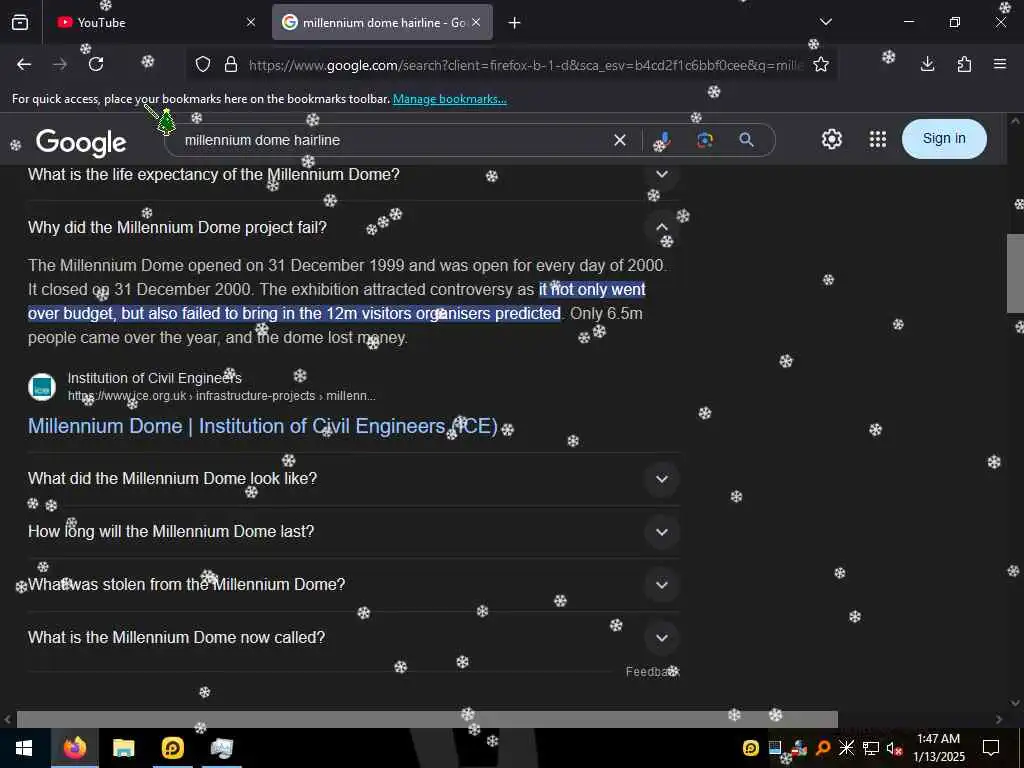The image size is (1024, 768).
Task: Click the muted volume tray icon
Action: 894,748
